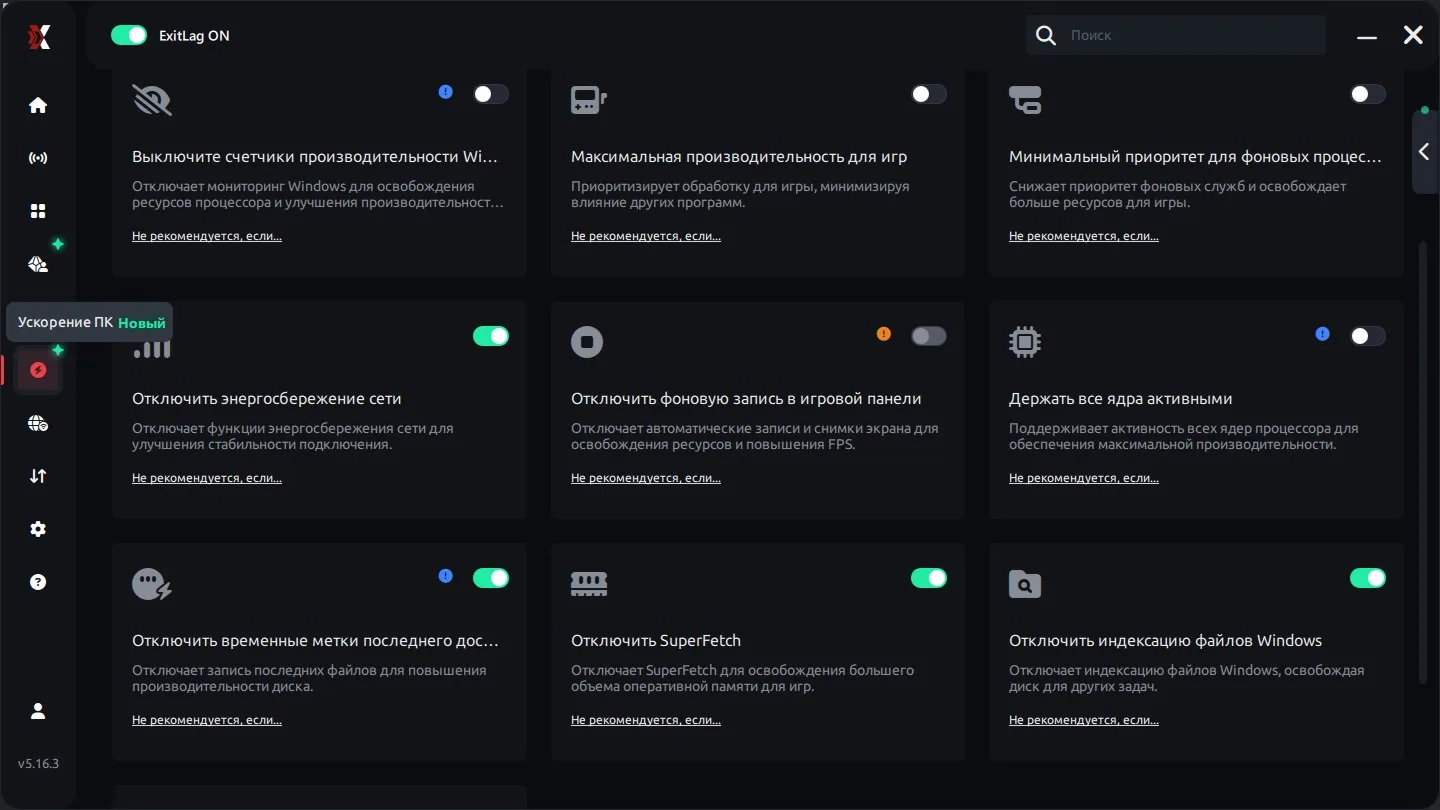This screenshot has height=810, width=1440.
Task: Click the 'Отключить SuperFetch' card title
Action: pyautogui.click(x=656, y=641)
